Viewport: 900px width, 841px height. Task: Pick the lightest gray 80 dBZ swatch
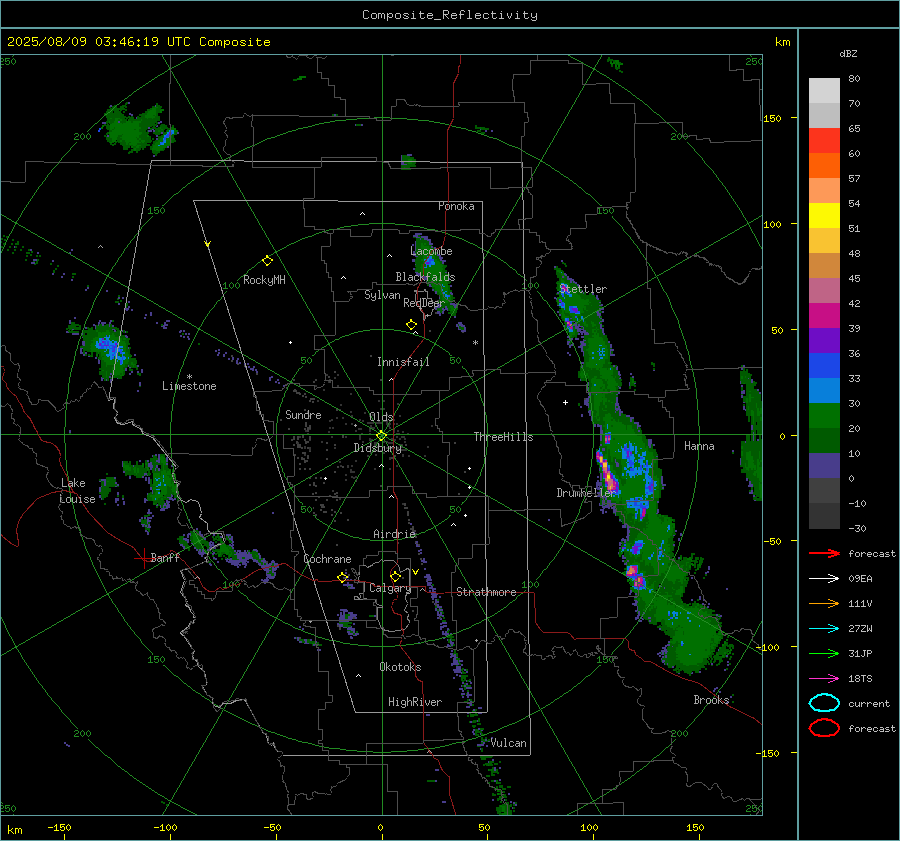click(x=824, y=90)
